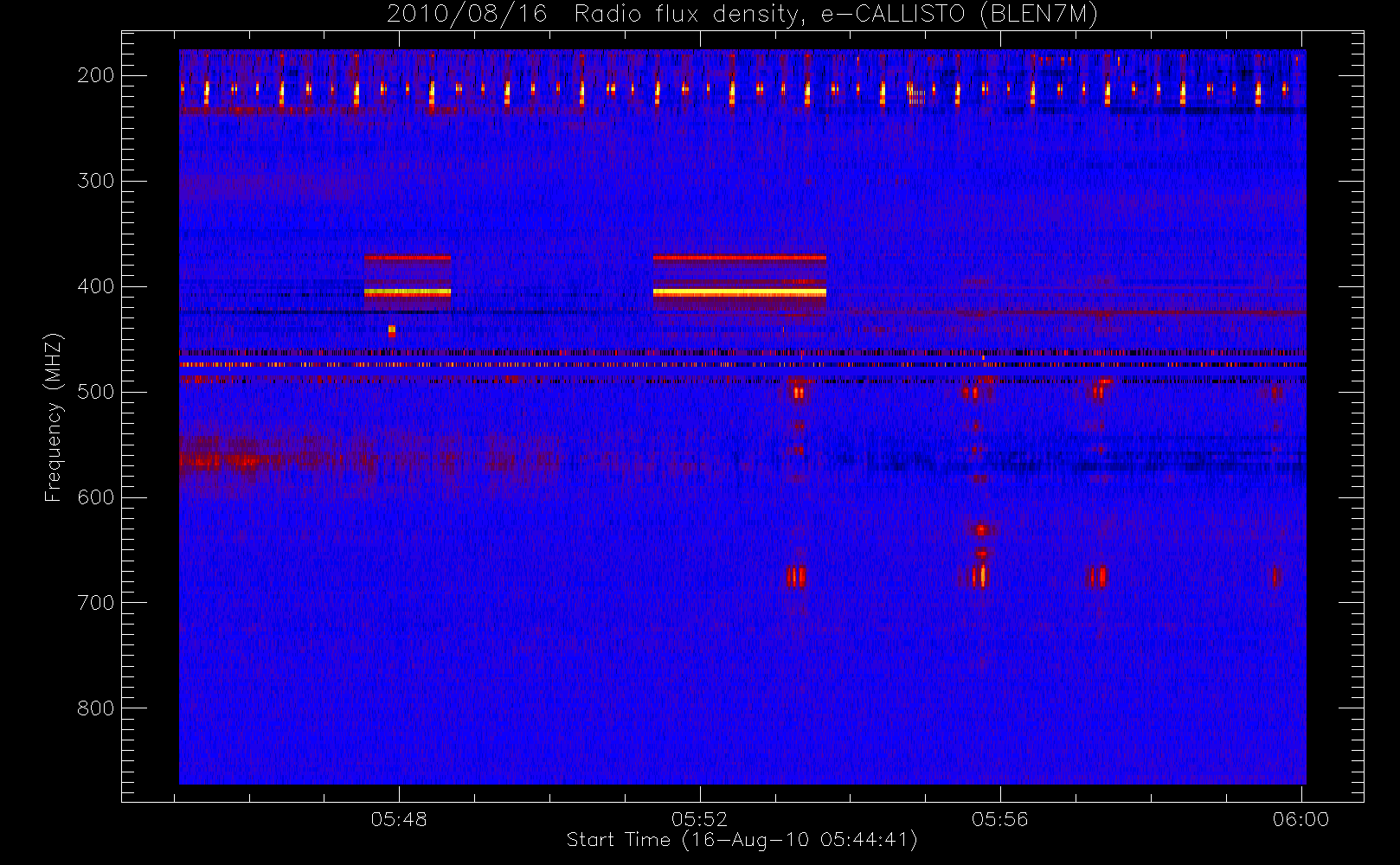Click the 500 frequency tick label
Image resolution: width=1400 pixels, height=865 pixels.
[x=95, y=392]
